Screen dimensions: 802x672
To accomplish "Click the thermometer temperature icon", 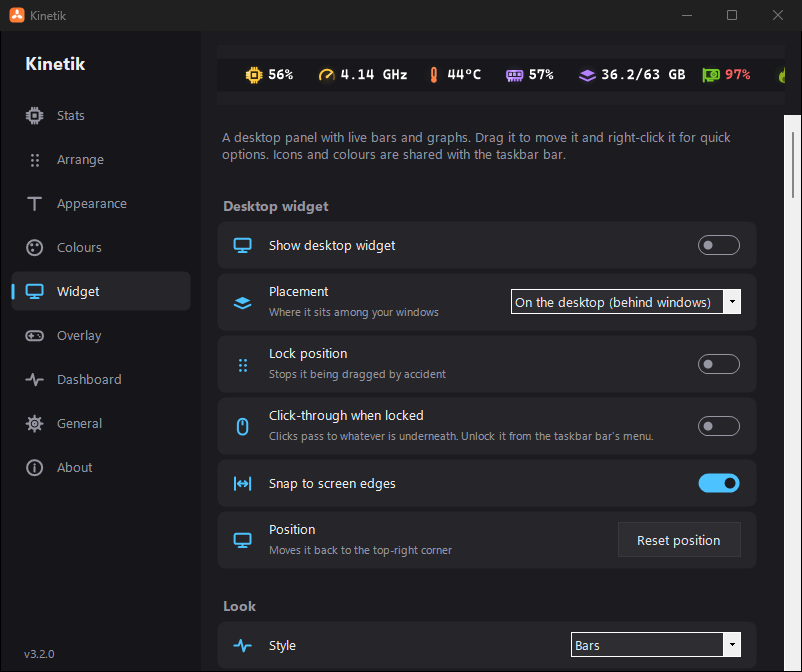I will 434,75.
